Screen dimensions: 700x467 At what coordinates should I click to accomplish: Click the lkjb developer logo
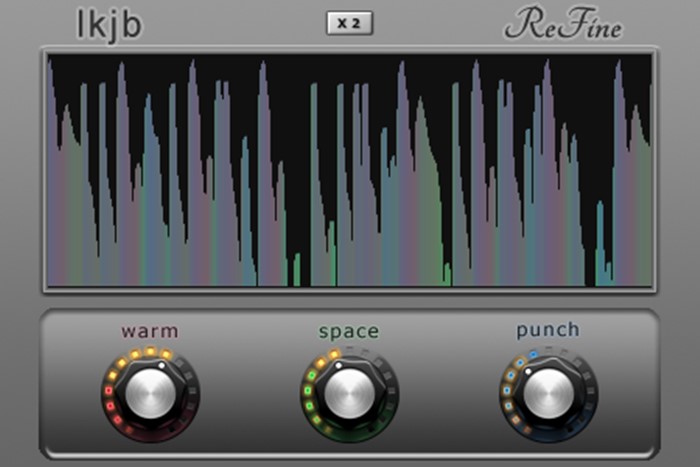point(109,26)
